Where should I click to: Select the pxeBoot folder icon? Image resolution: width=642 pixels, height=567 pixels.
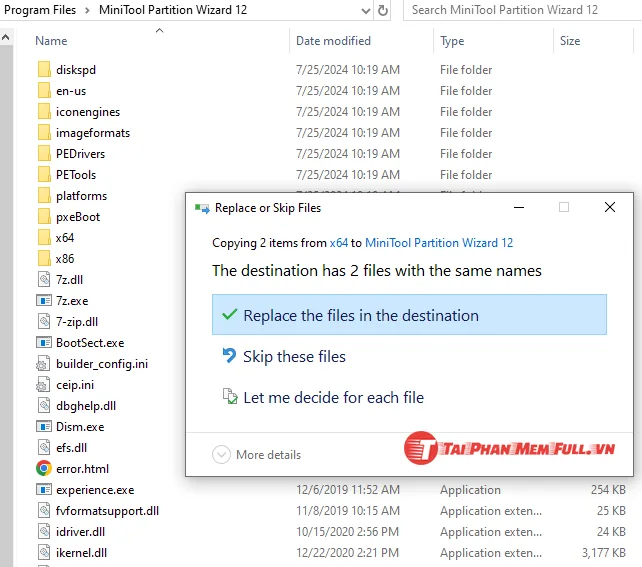44,217
